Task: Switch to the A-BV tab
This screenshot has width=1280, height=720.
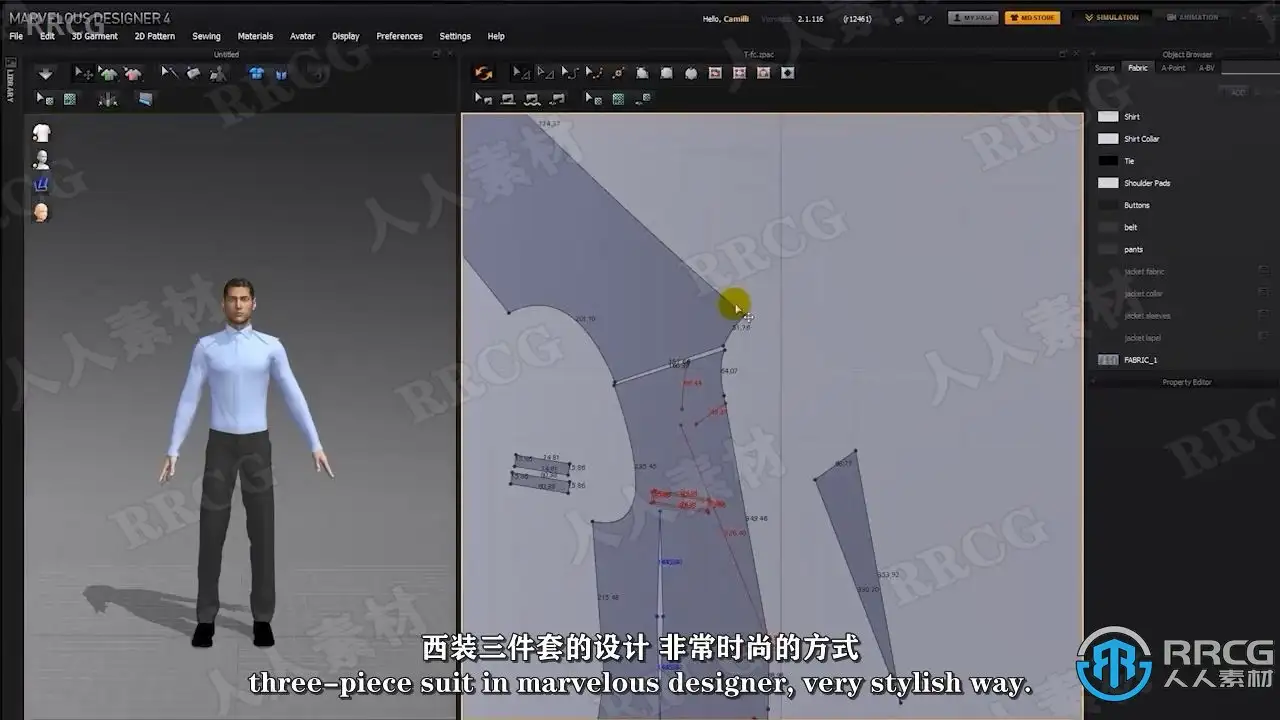Action: (1207, 68)
